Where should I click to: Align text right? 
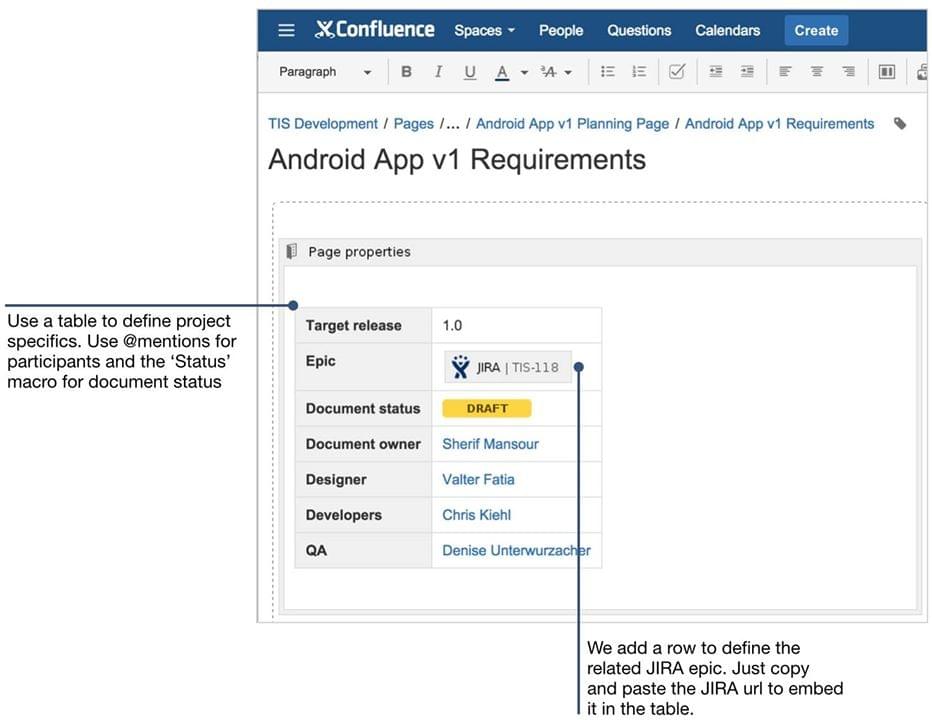pos(848,72)
